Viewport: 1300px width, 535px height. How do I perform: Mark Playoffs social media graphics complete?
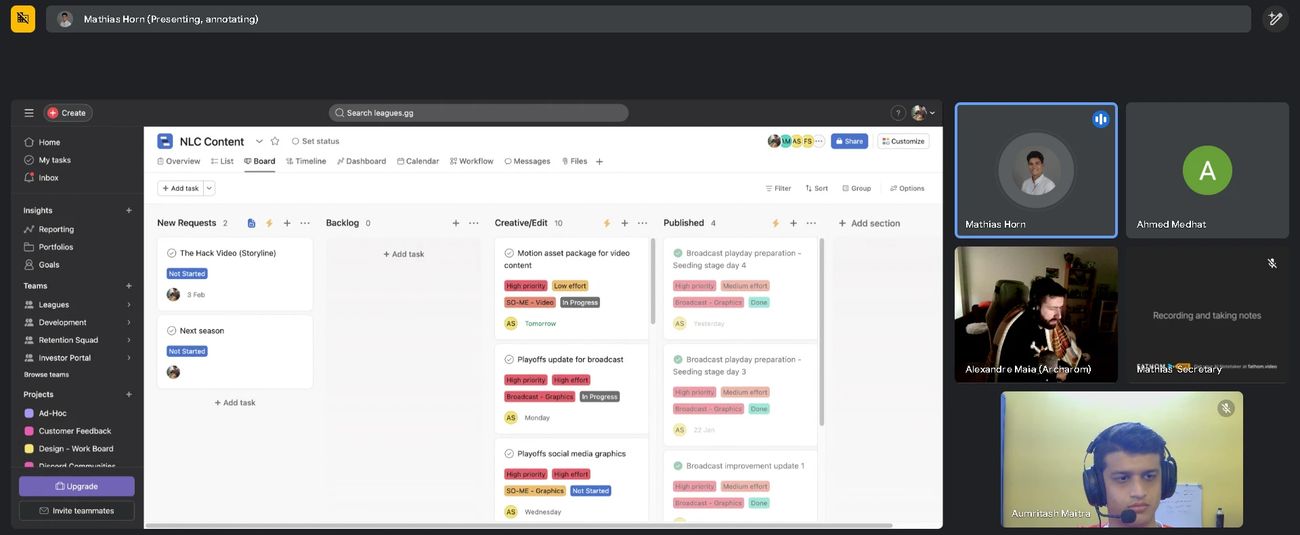pyautogui.click(x=509, y=454)
